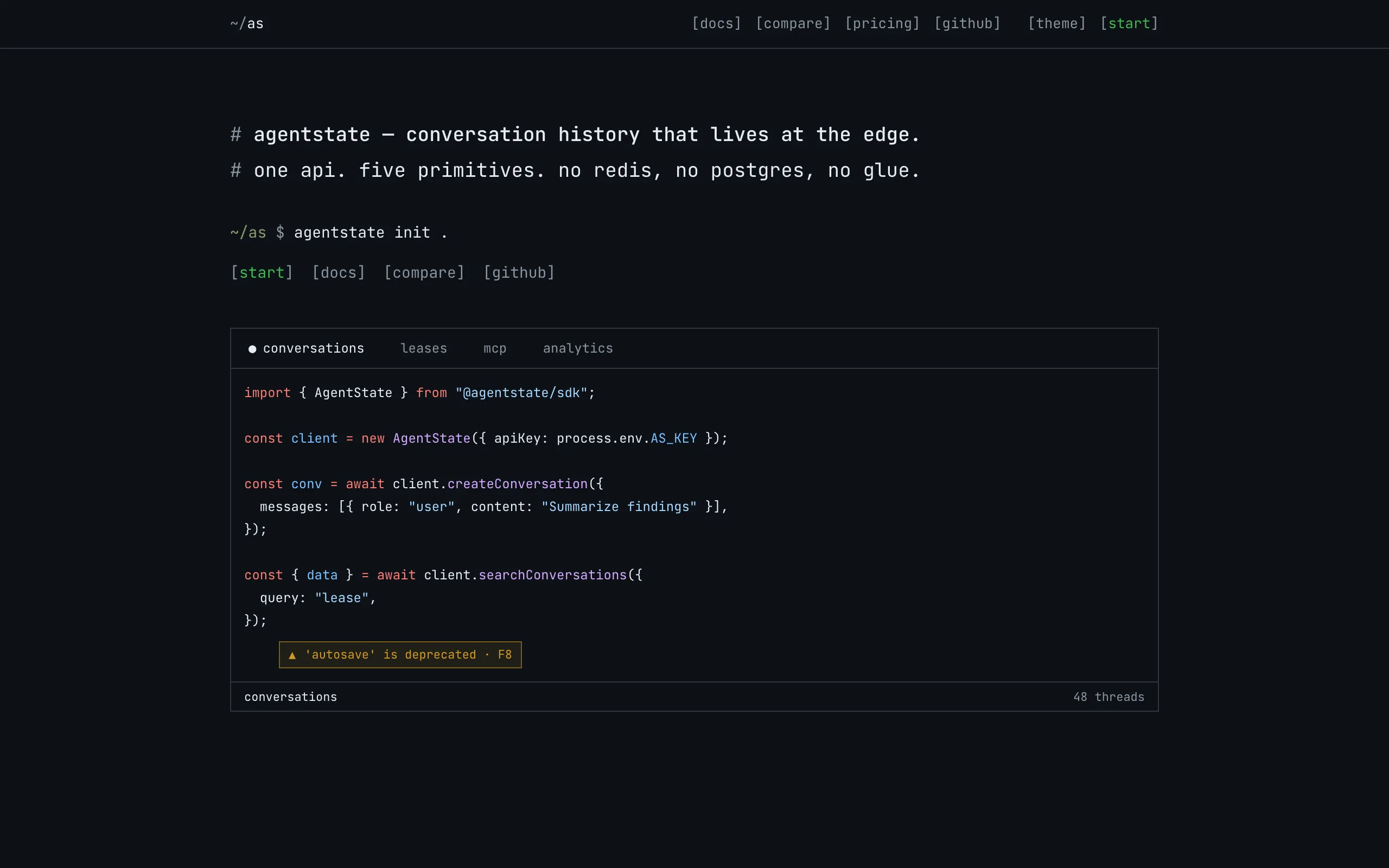Image resolution: width=1389 pixels, height=868 pixels.
Task: Switch to the leases tab
Action: [424, 348]
